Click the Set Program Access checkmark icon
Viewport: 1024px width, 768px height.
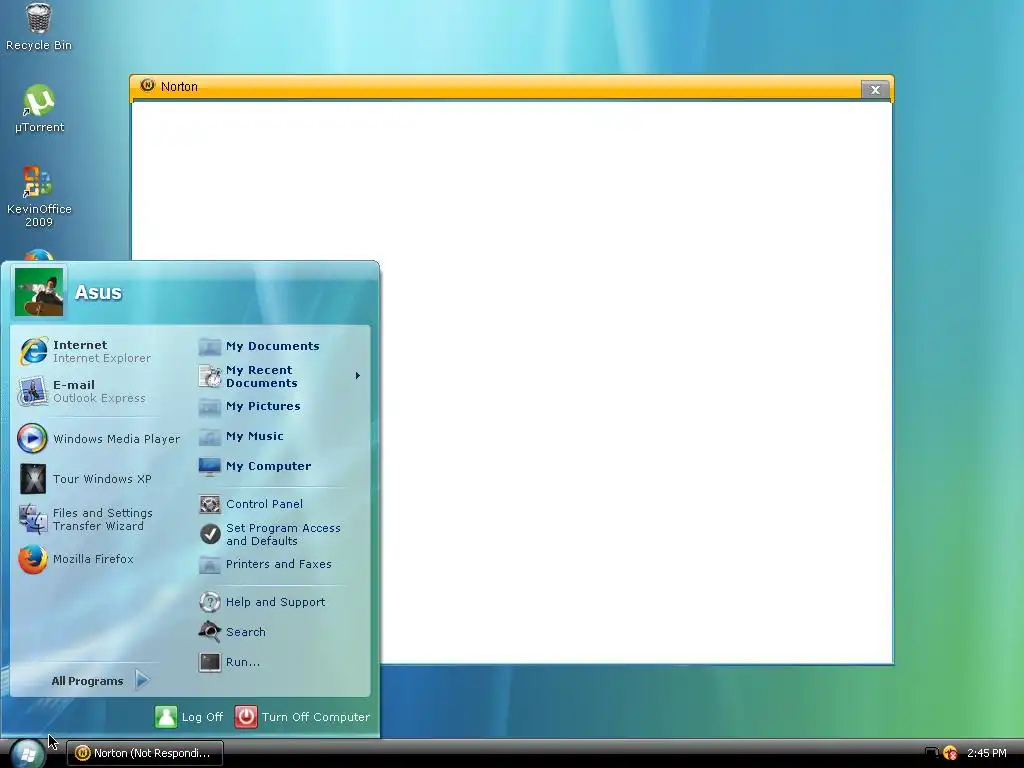210,534
